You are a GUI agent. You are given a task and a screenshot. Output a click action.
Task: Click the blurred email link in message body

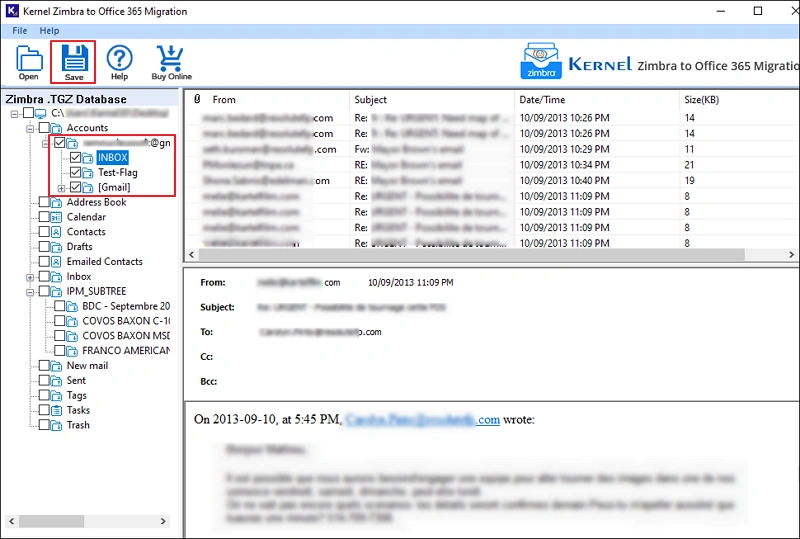tap(422, 420)
